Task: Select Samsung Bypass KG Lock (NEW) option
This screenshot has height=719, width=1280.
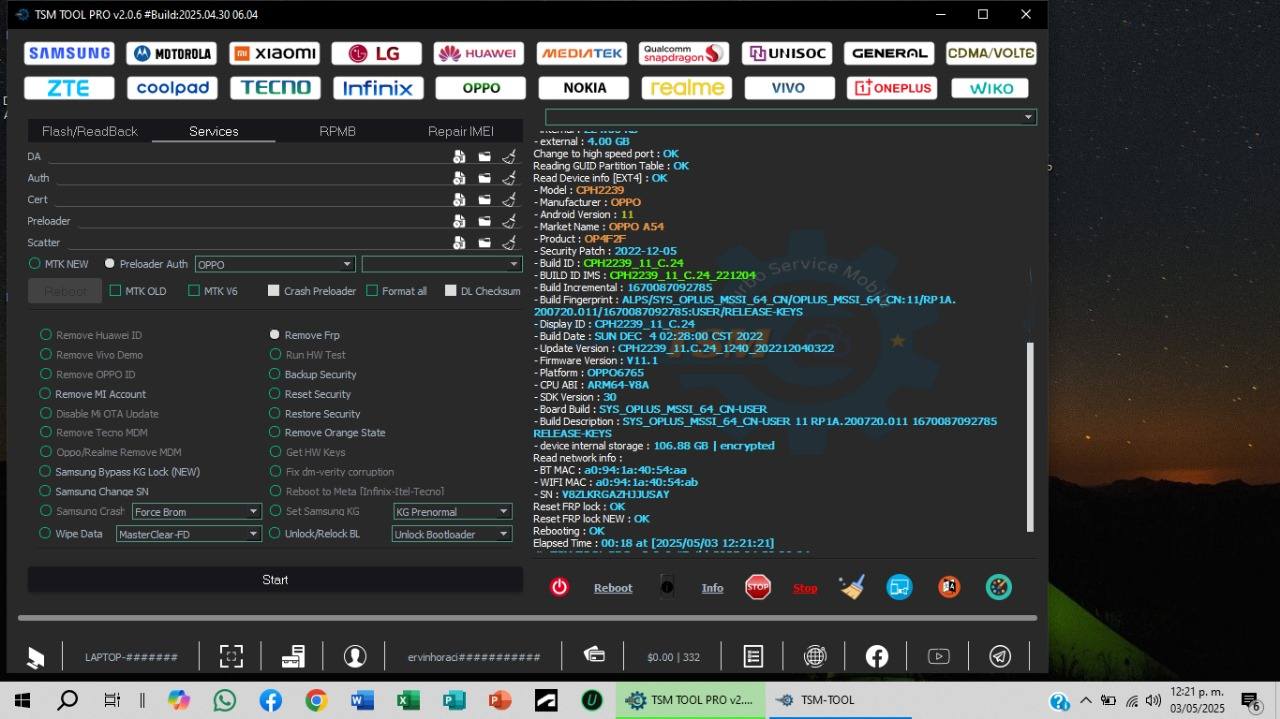Action: (120, 472)
